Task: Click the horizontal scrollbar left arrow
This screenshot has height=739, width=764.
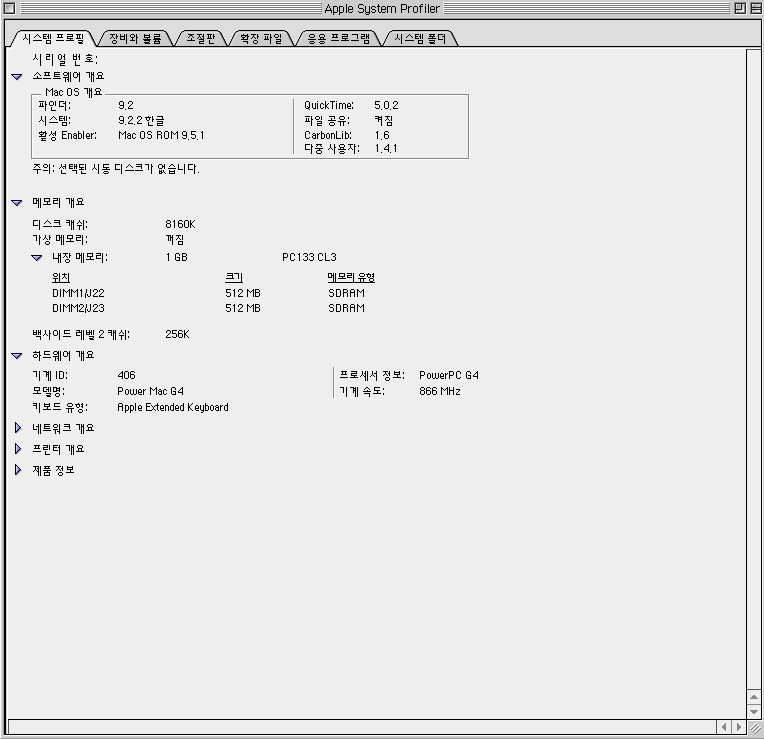Action: click(726, 727)
